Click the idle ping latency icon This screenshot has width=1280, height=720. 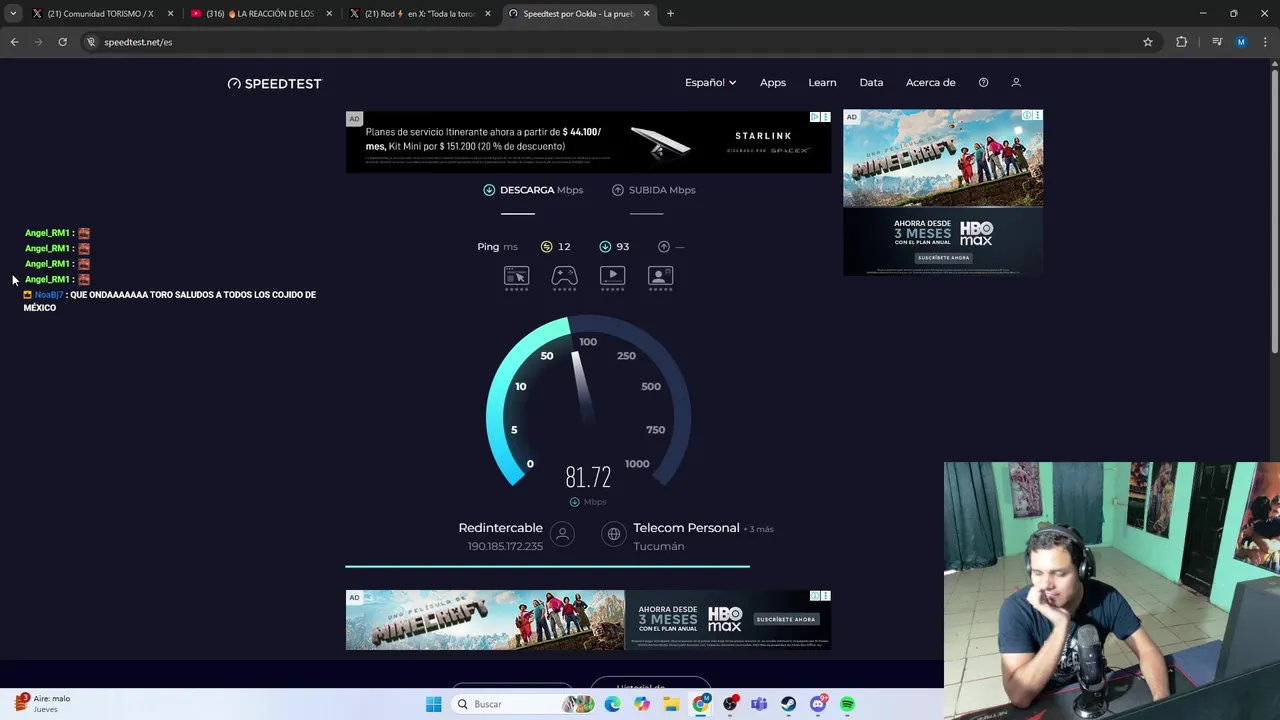click(546, 247)
